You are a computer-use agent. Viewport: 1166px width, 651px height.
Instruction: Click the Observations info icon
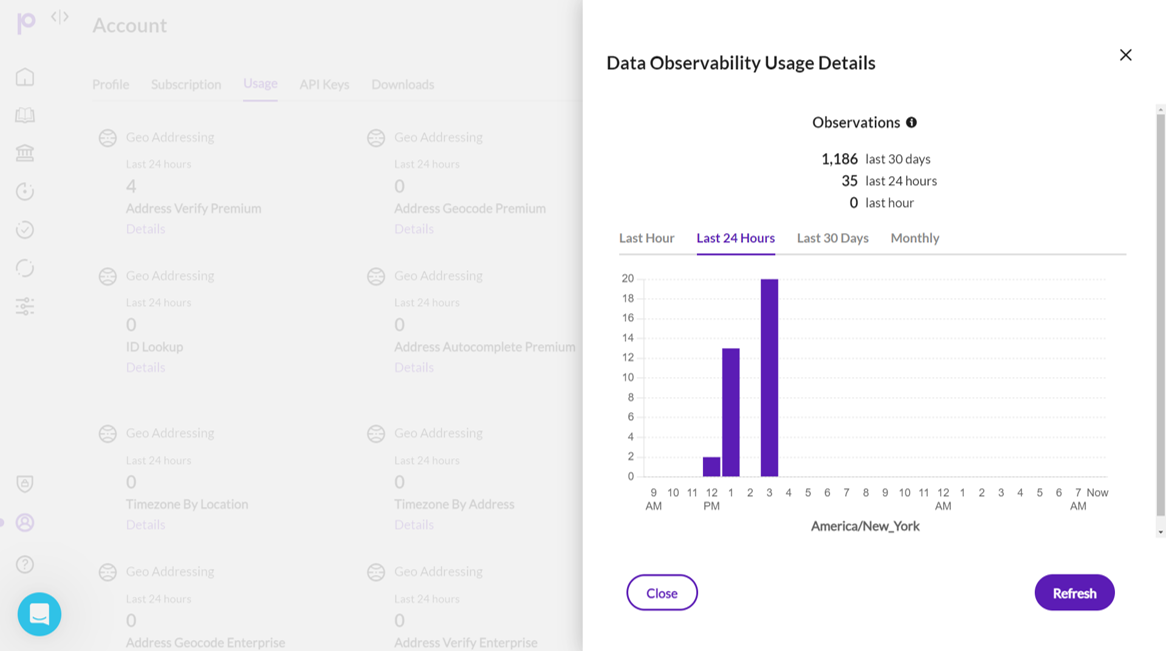pos(911,122)
